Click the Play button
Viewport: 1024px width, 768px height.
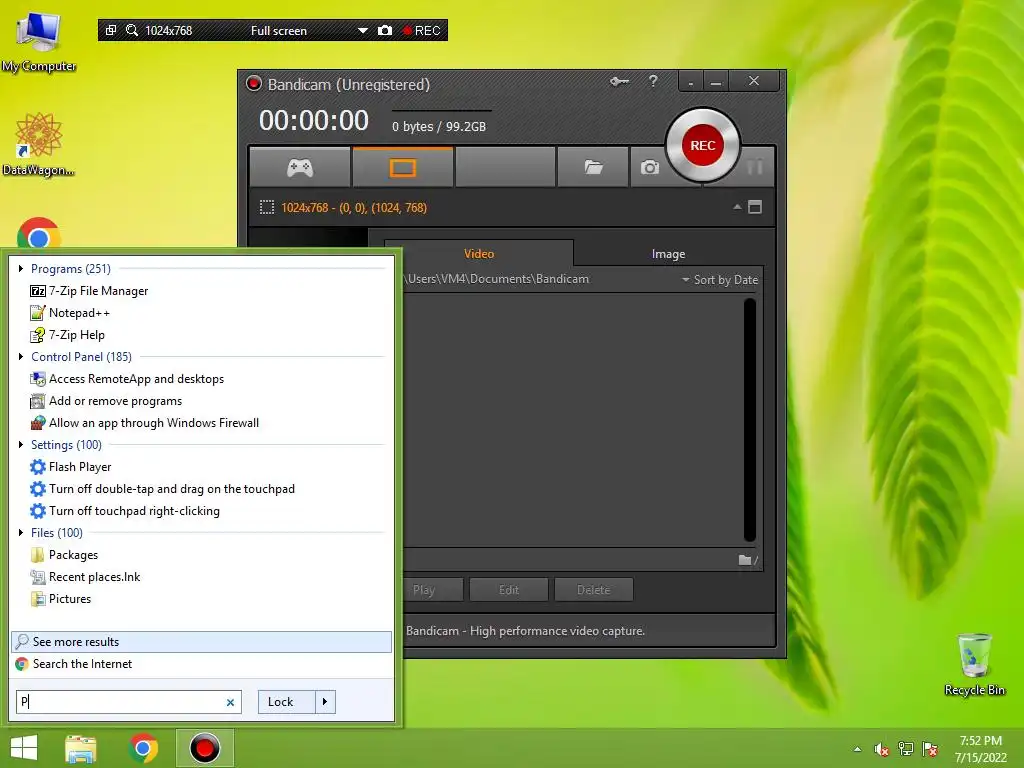point(424,590)
